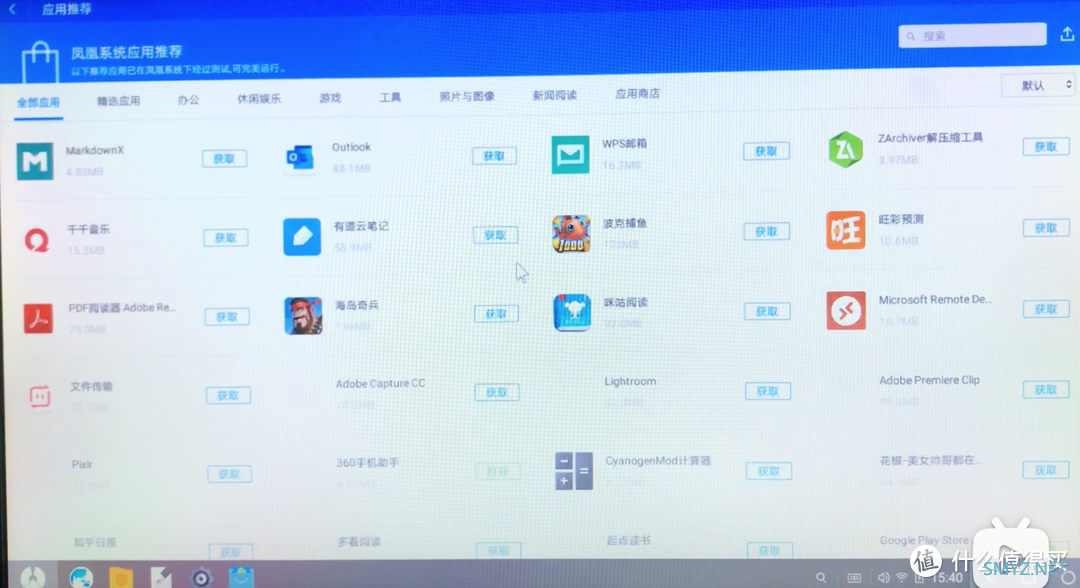Screen dimensions: 1080x588
Task: Open the Adobe PDF reader icon
Action: [x=38, y=318]
